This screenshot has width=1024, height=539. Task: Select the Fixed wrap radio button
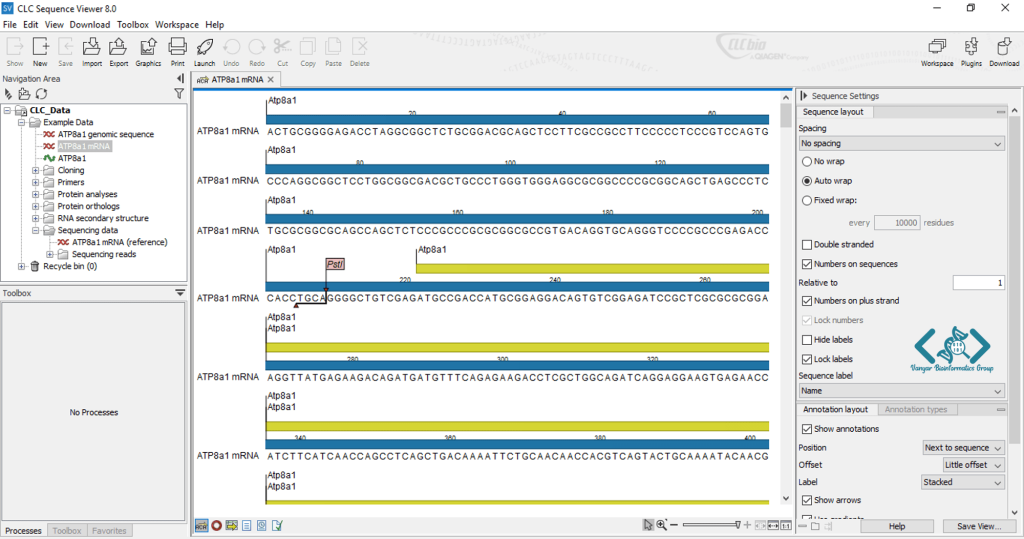click(807, 201)
